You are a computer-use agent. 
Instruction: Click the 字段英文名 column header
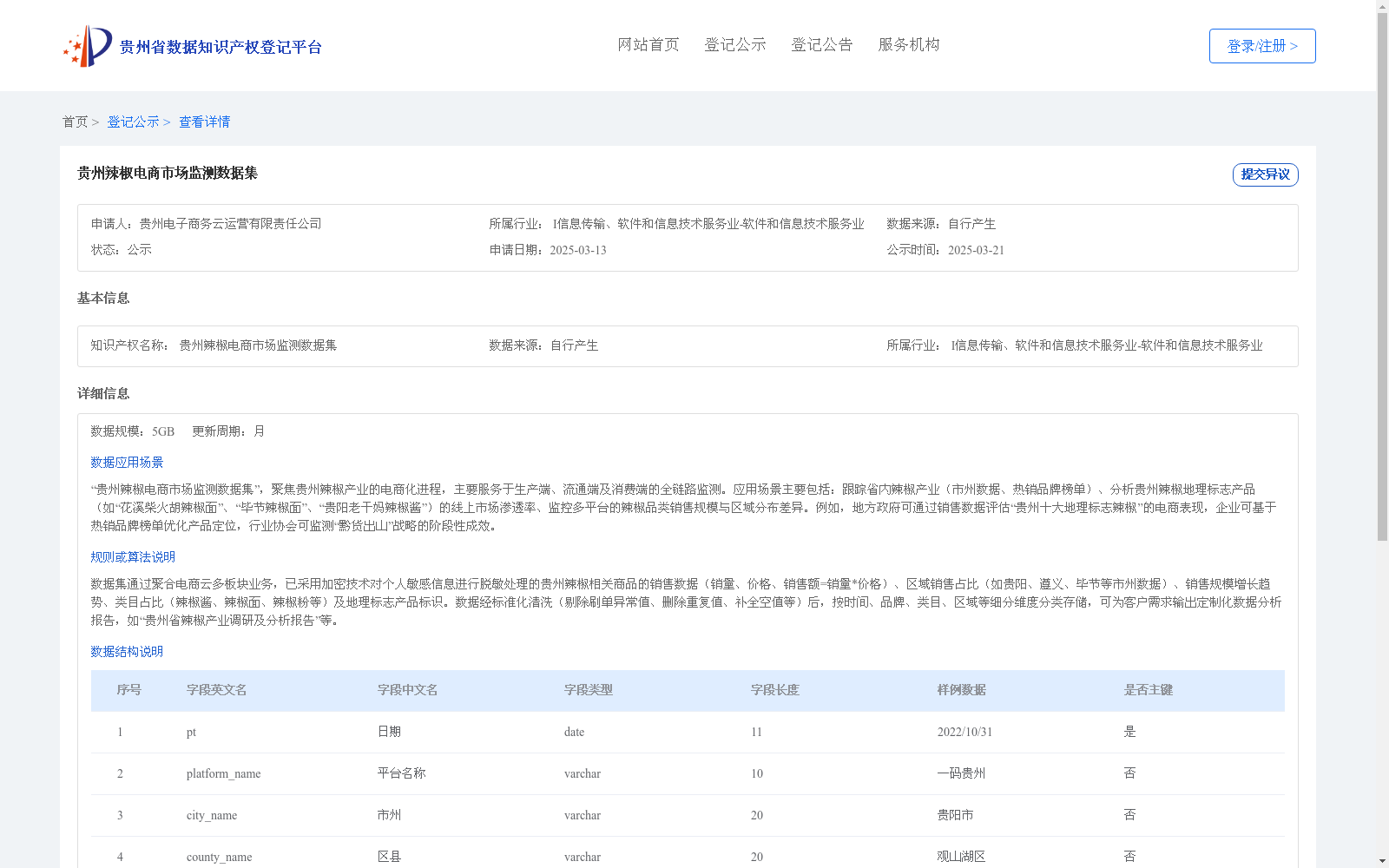tap(217, 690)
